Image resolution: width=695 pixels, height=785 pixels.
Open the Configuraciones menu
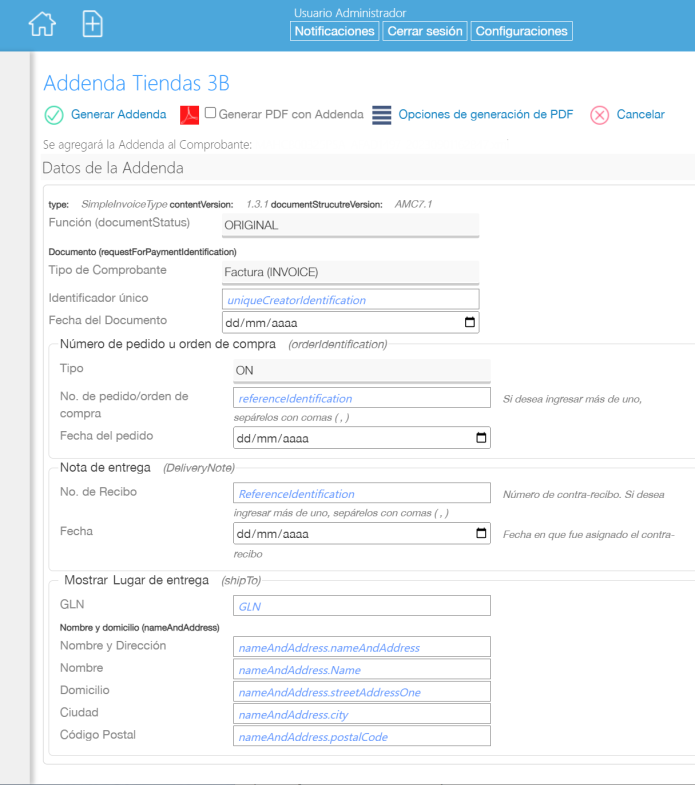click(x=521, y=31)
